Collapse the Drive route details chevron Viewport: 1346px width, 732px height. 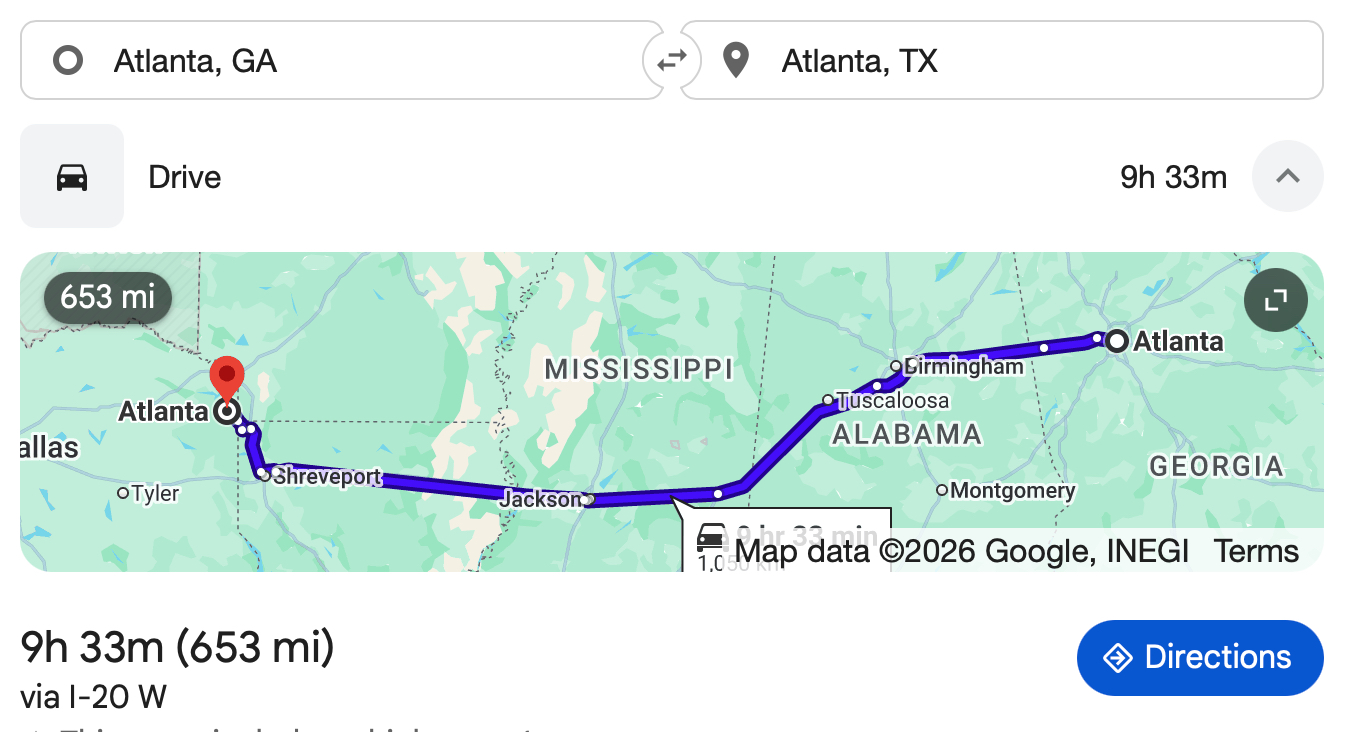coord(1287,177)
